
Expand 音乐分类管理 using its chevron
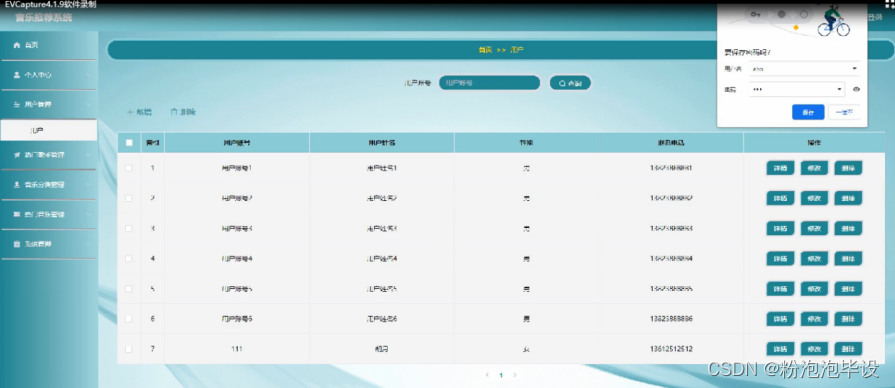88,185
